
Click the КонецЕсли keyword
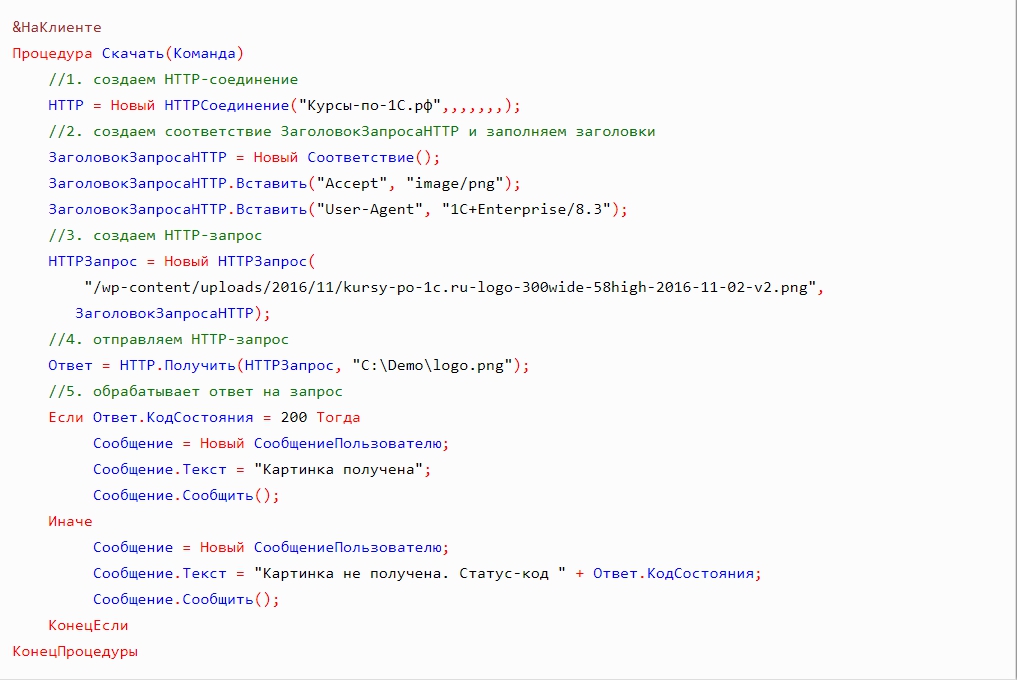[88, 625]
